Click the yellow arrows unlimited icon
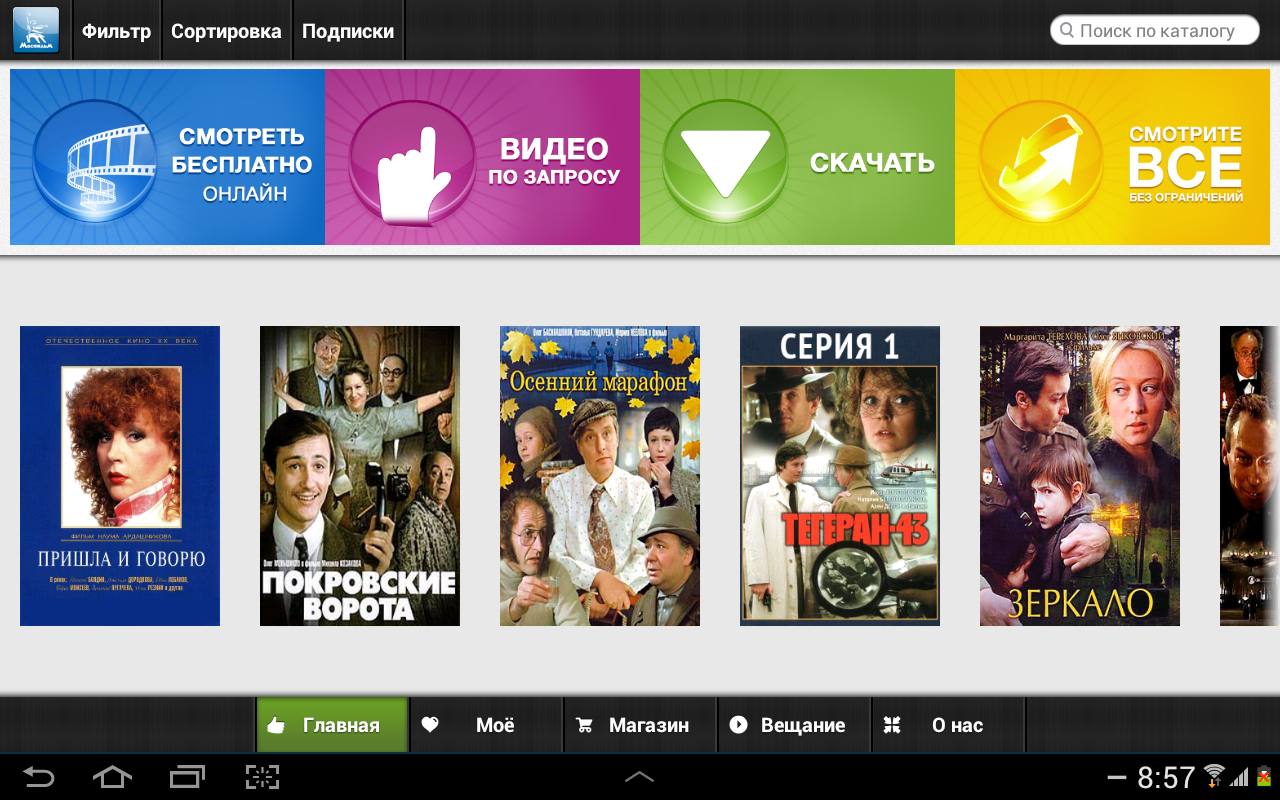This screenshot has height=800, width=1280. pyautogui.click(x=1040, y=162)
